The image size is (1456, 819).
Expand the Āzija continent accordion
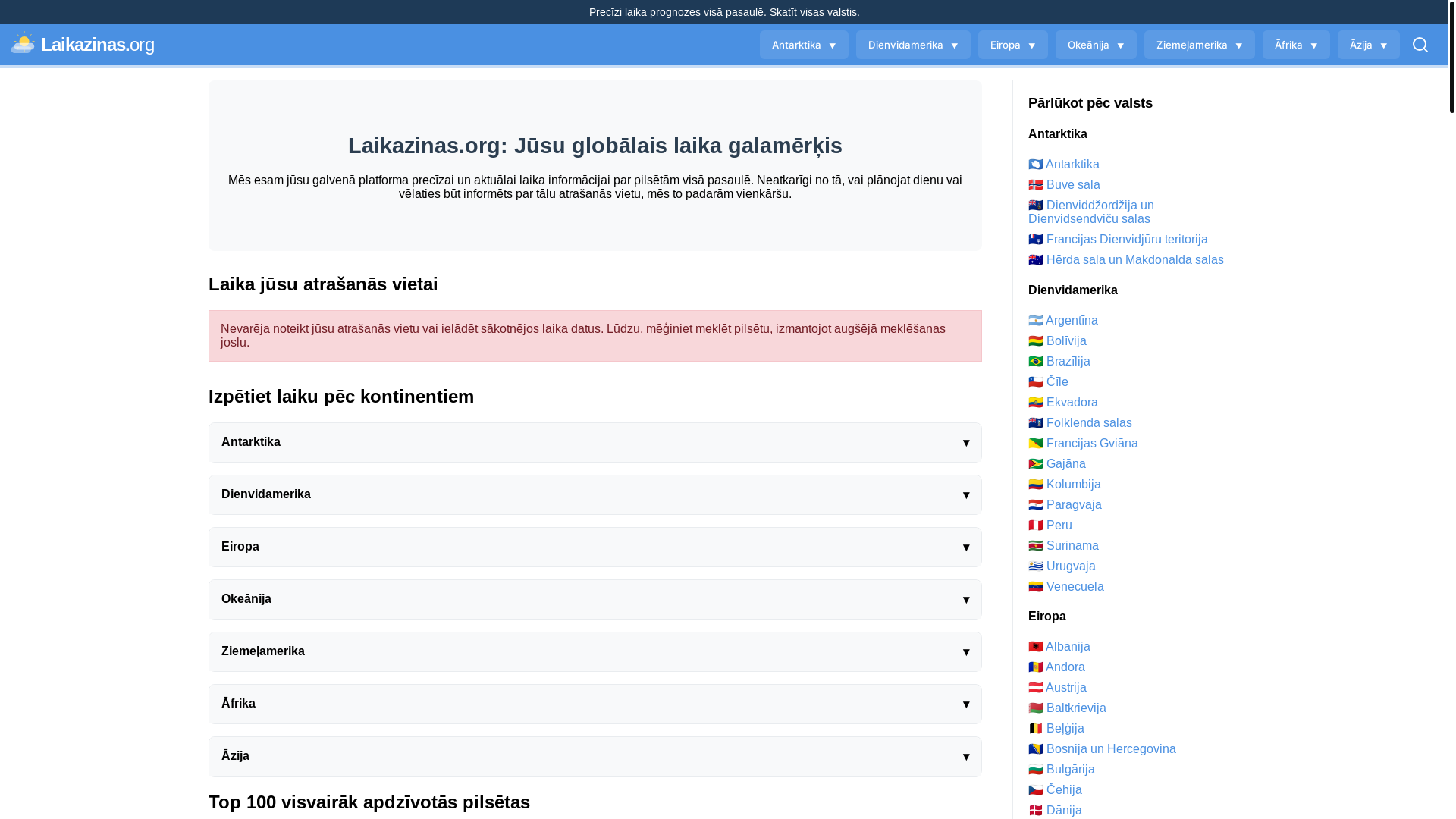point(595,756)
